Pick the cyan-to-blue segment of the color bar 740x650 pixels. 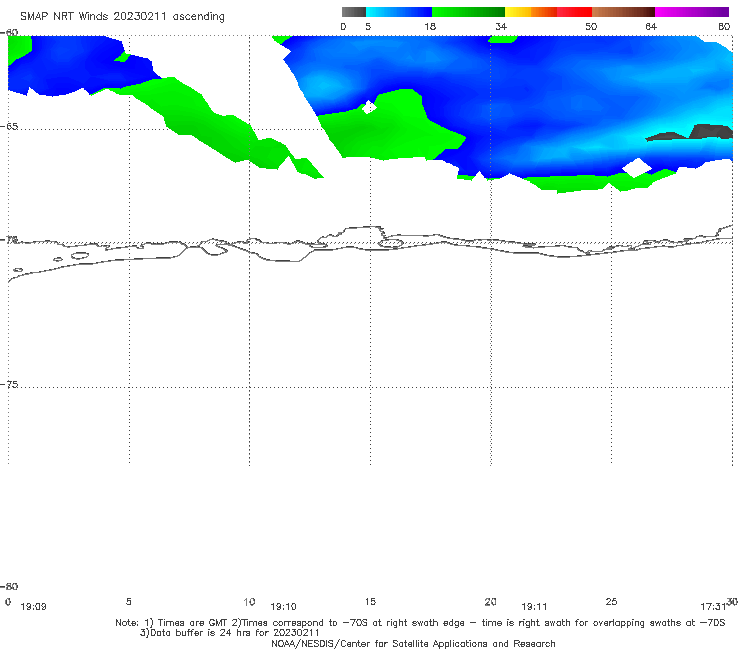pyautogui.click(x=399, y=12)
